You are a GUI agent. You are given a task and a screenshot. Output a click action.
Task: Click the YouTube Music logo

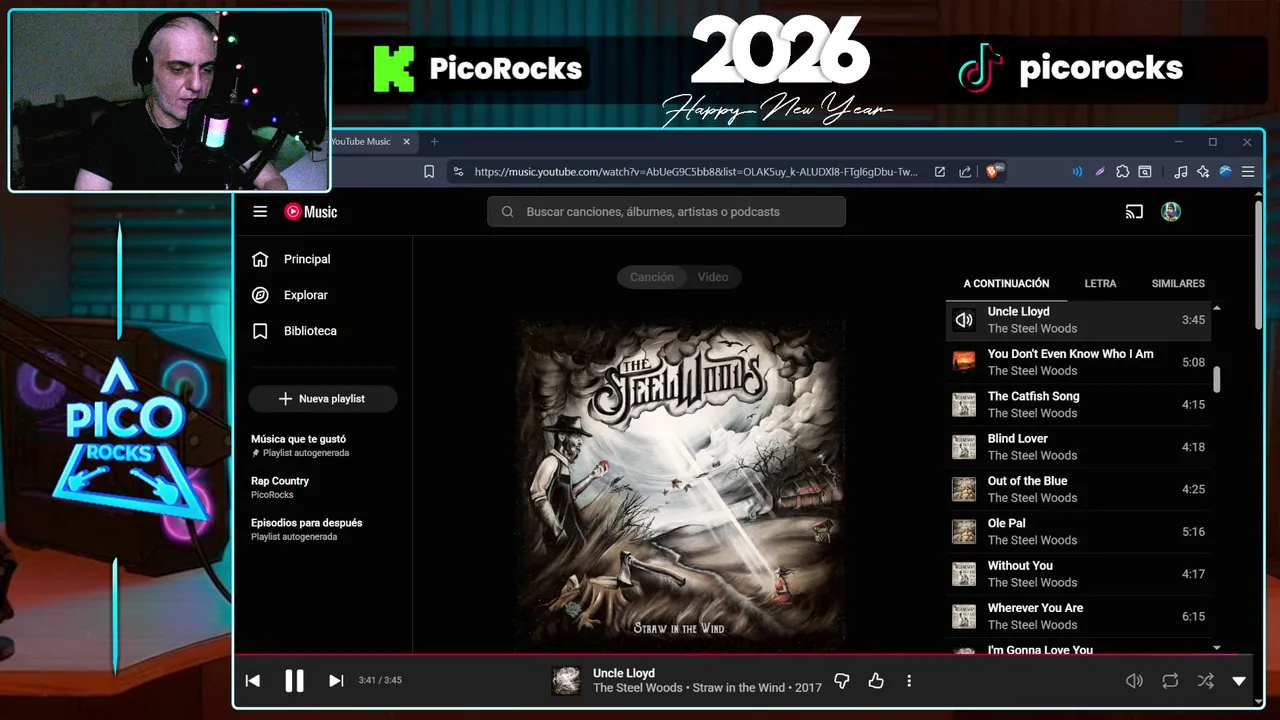click(311, 211)
